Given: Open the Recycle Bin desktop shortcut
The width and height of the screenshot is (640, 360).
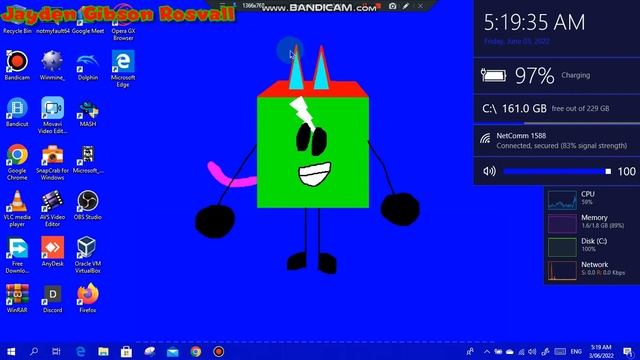Looking at the screenshot, I should 17,20.
